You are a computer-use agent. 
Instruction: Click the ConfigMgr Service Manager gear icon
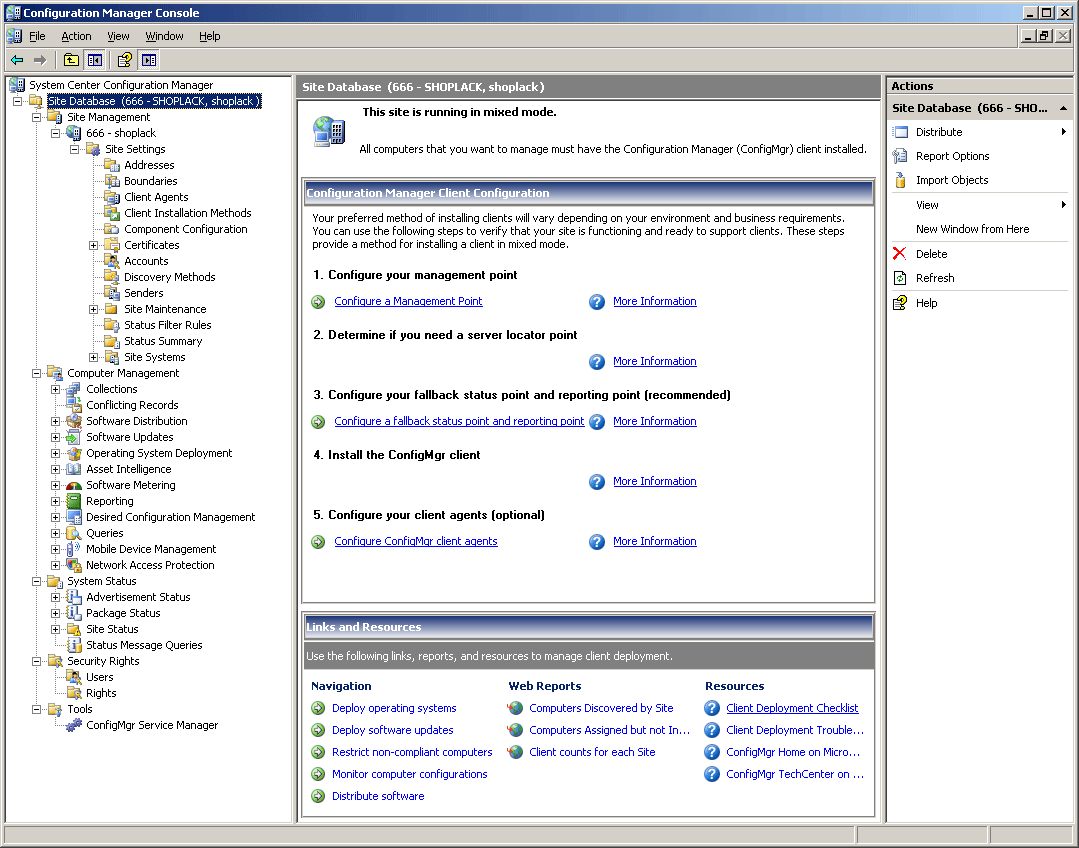[74, 725]
